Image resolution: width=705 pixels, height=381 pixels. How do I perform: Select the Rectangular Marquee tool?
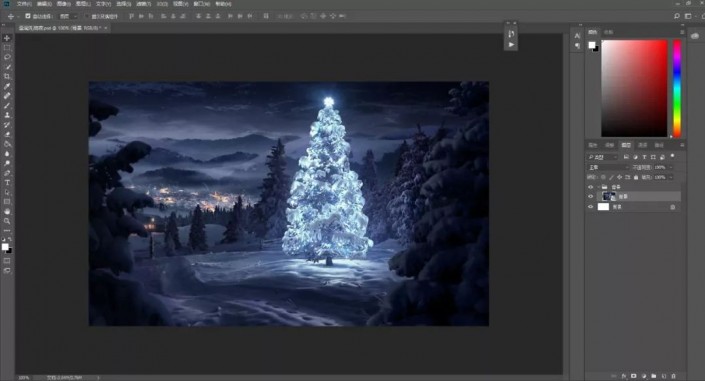[x=7, y=48]
